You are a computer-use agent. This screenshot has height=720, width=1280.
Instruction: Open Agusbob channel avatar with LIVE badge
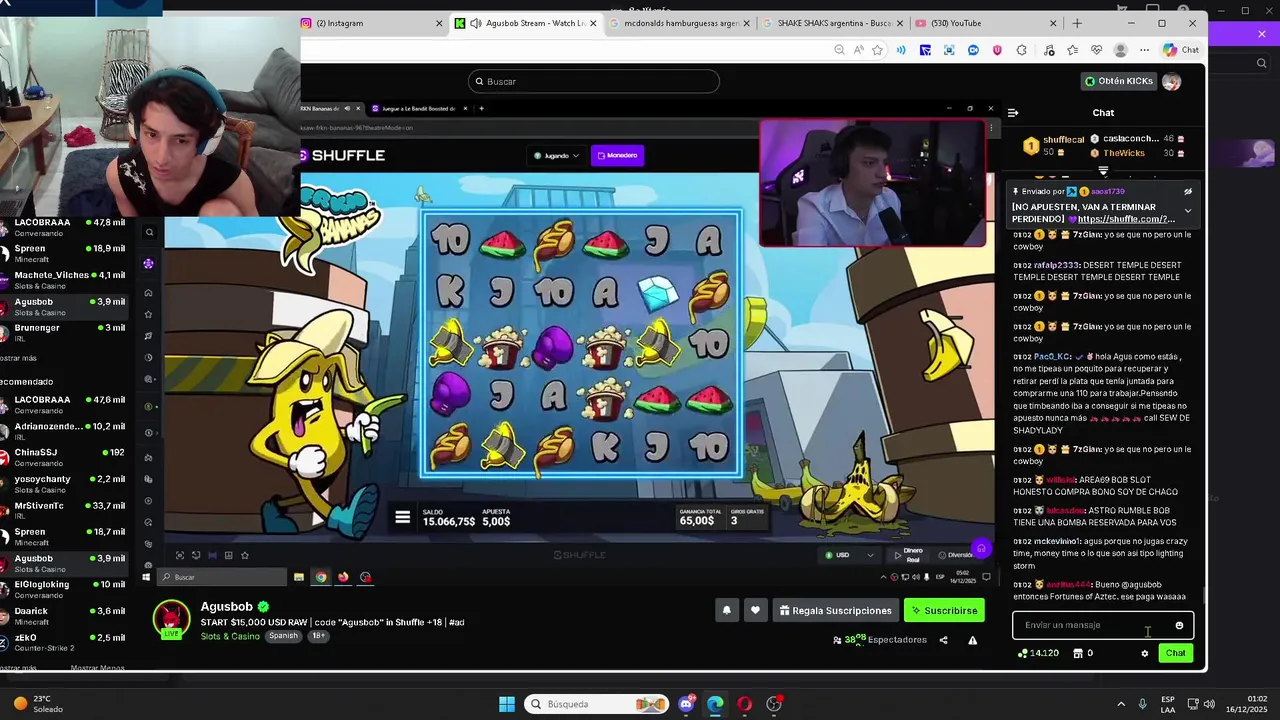(x=171, y=620)
